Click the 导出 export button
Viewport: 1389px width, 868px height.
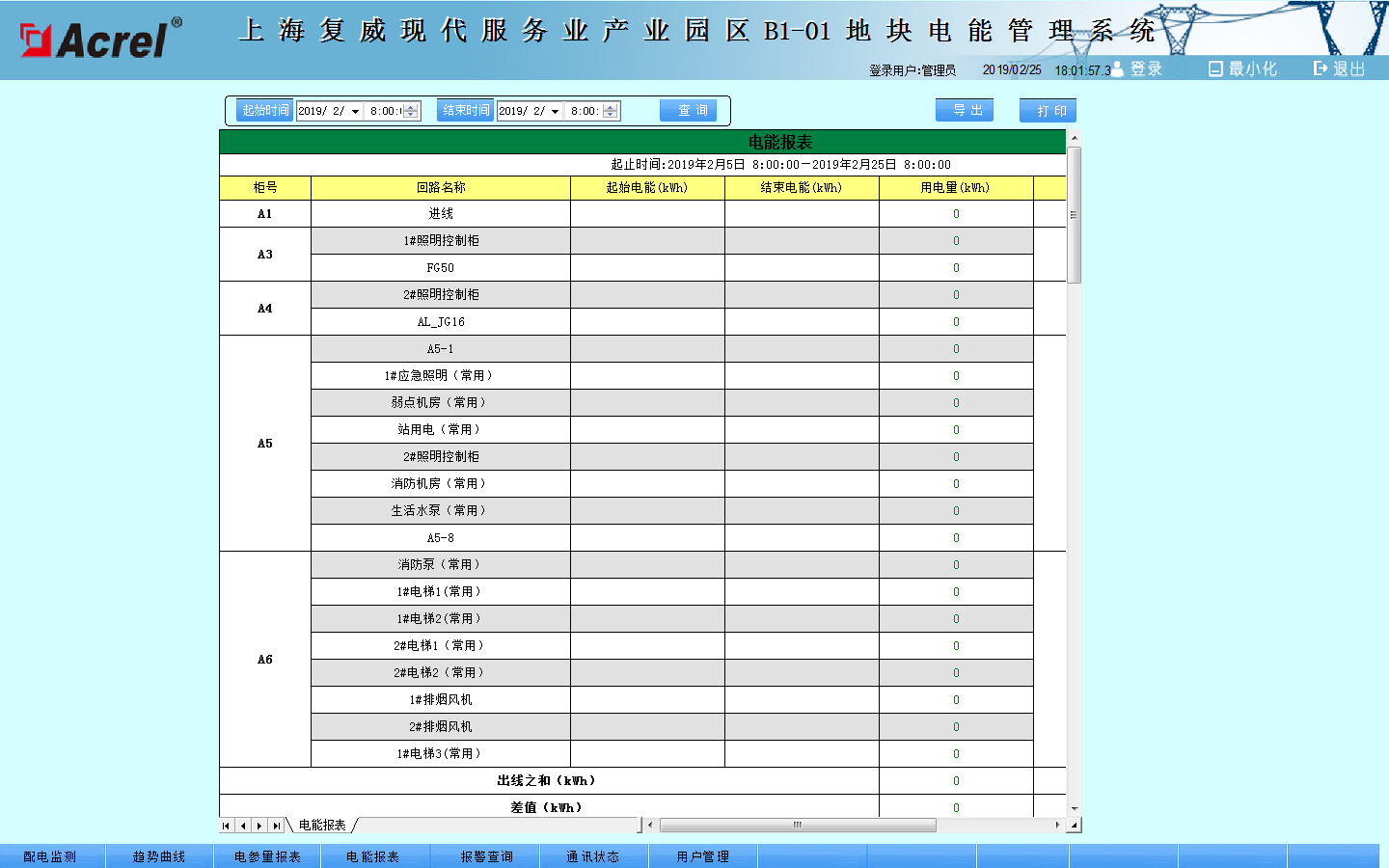[965, 110]
